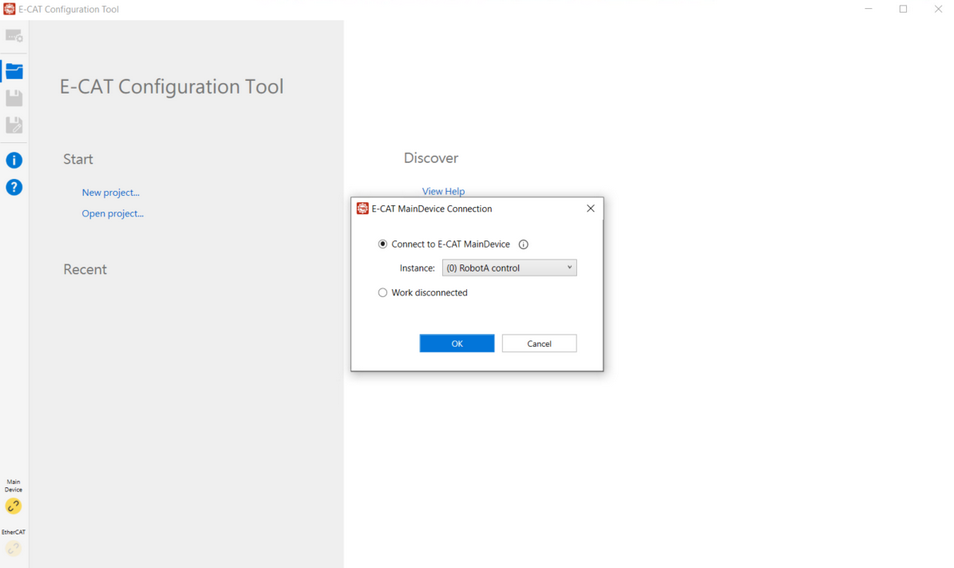Screen dimensions: 954x568
Task: Click the E-CAT app icon in title bar
Action: pos(9,9)
